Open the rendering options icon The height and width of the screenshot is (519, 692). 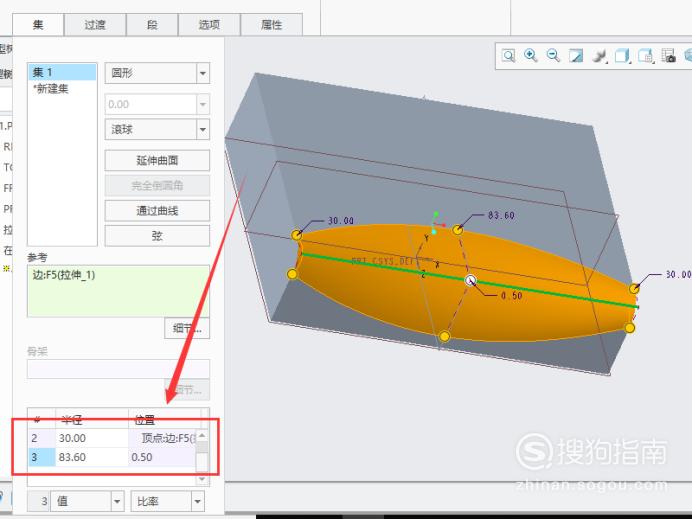coord(599,56)
